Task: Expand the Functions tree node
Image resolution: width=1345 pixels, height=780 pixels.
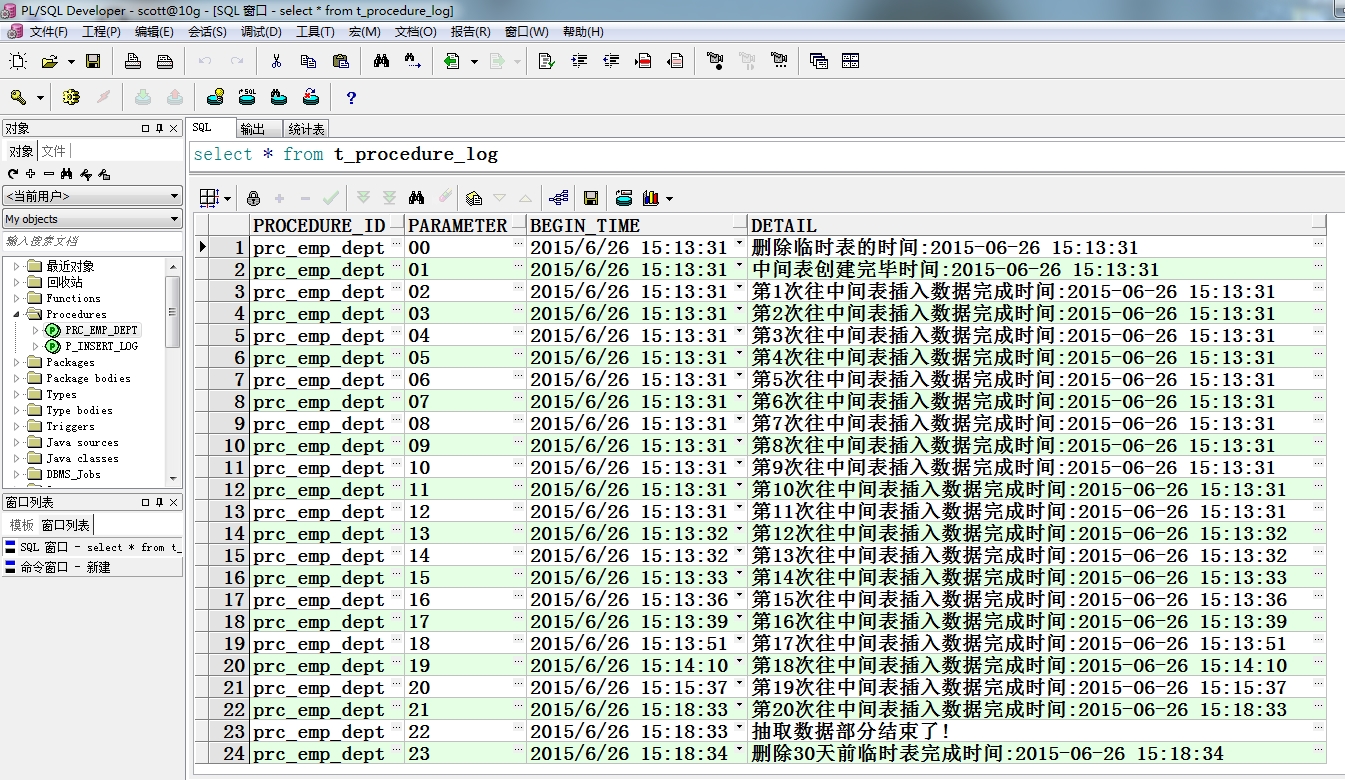Action: click(16, 298)
